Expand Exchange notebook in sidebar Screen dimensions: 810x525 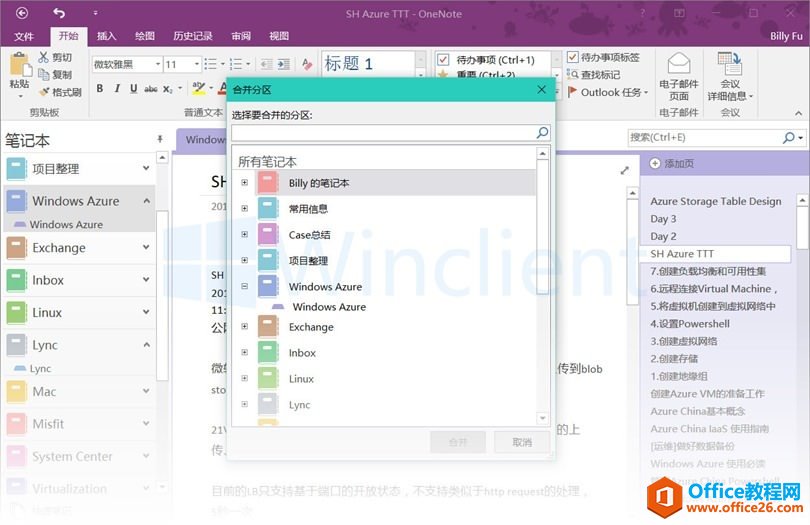tap(147, 247)
